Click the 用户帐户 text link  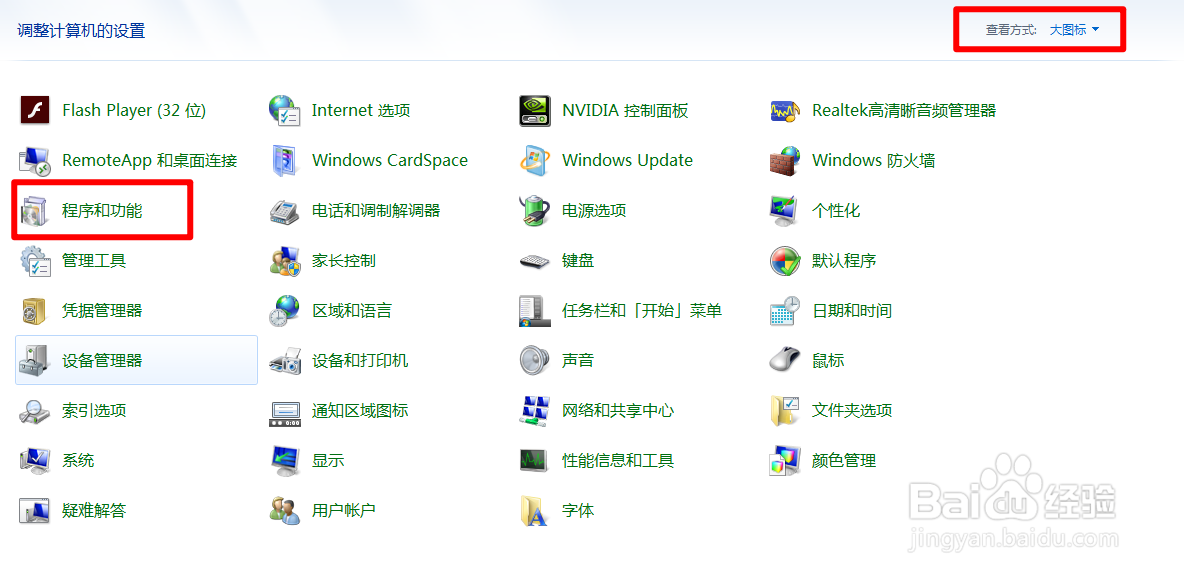344,510
